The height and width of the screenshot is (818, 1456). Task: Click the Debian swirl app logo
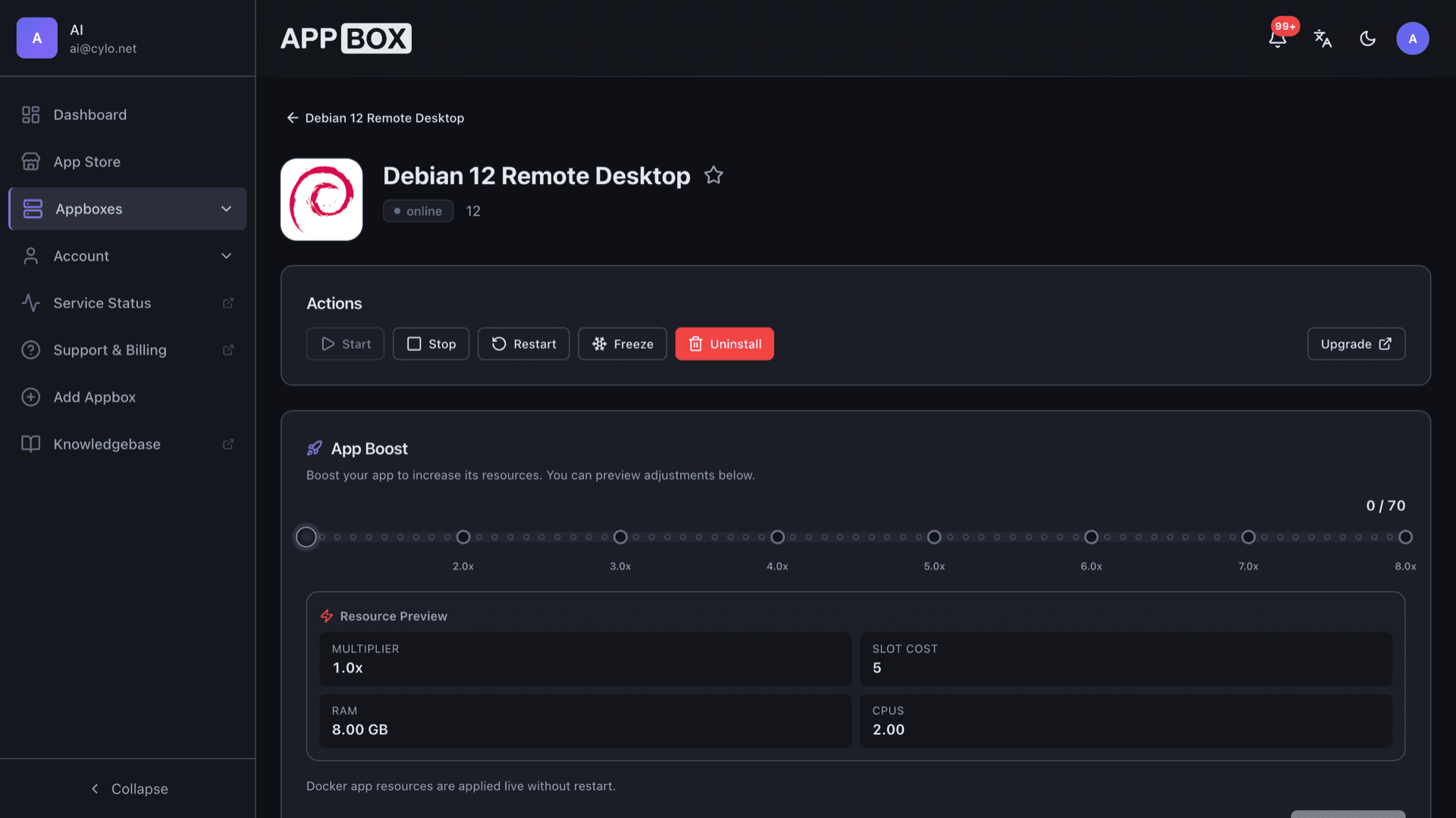[322, 199]
